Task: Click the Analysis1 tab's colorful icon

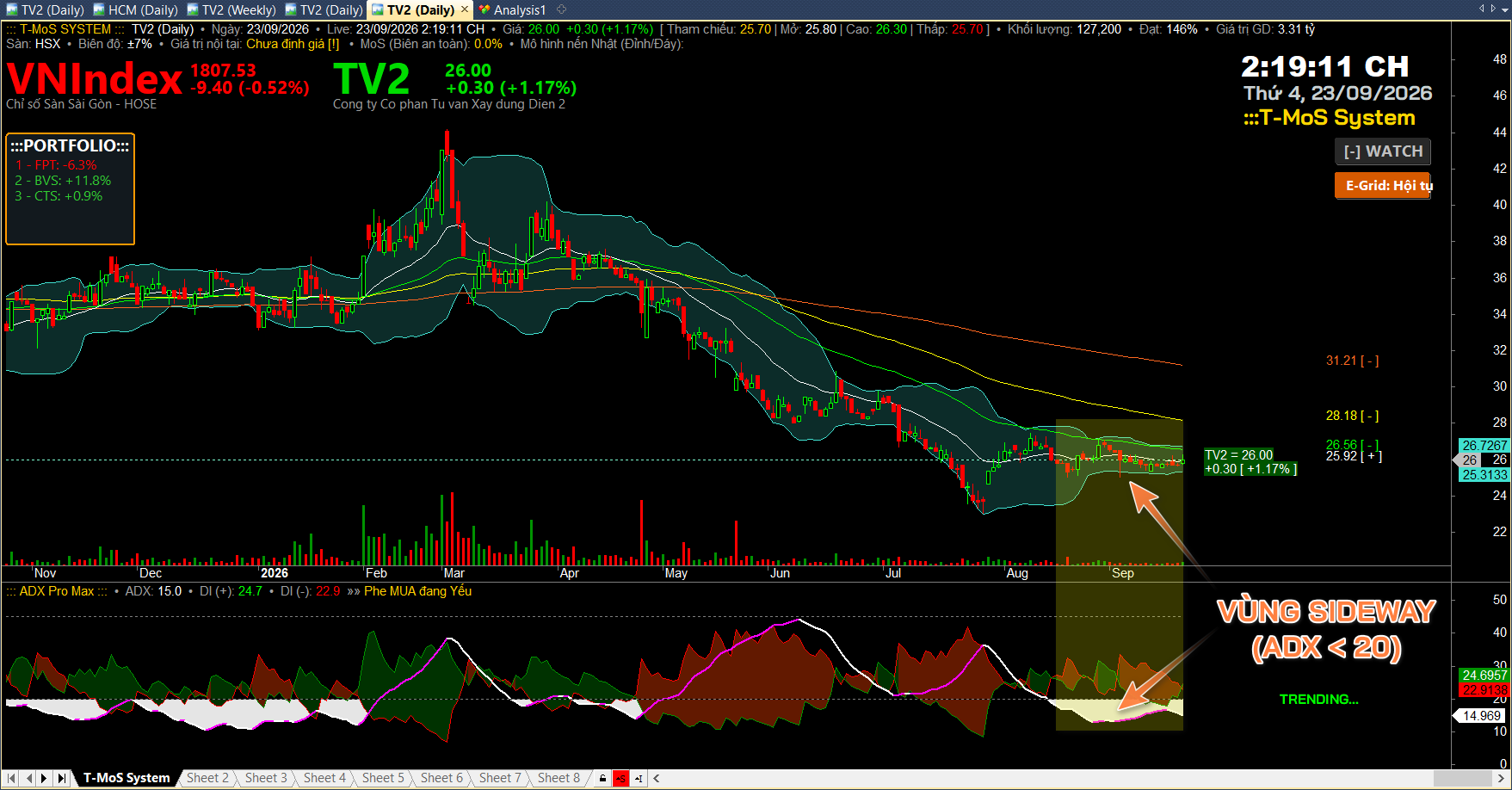Action: coord(485,10)
